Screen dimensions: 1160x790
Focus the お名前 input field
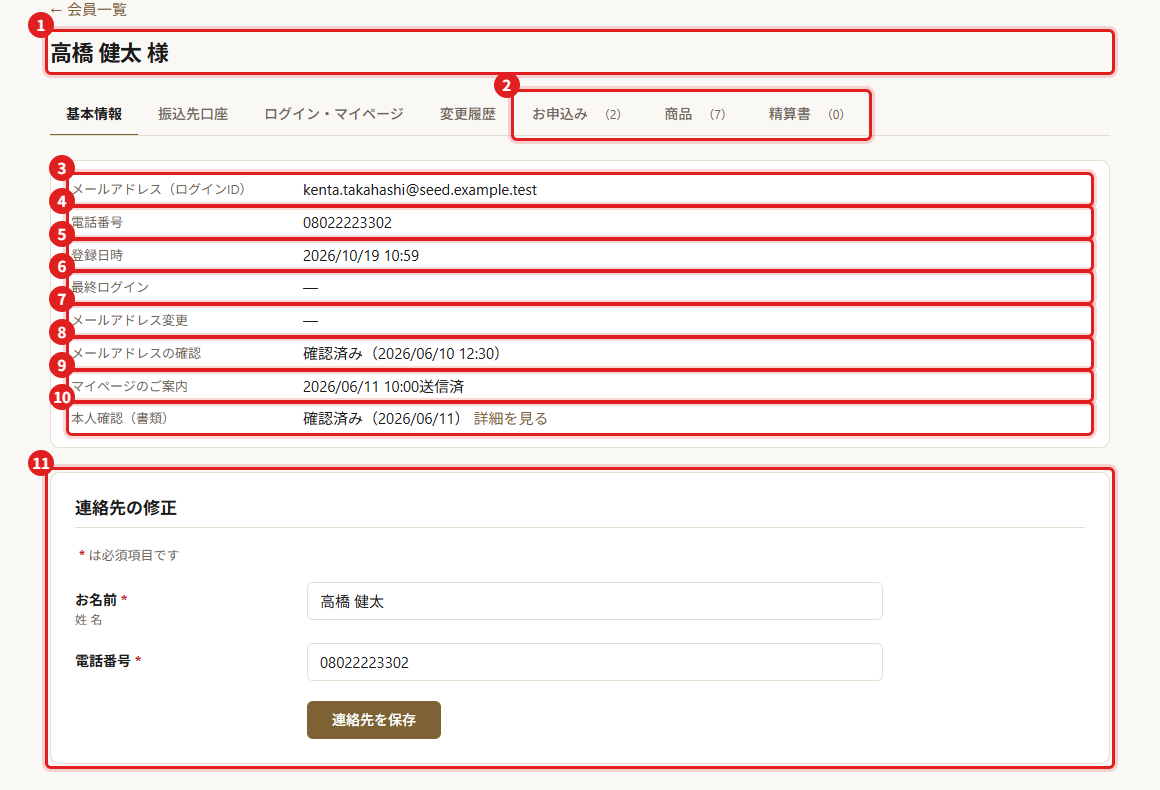coord(595,601)
